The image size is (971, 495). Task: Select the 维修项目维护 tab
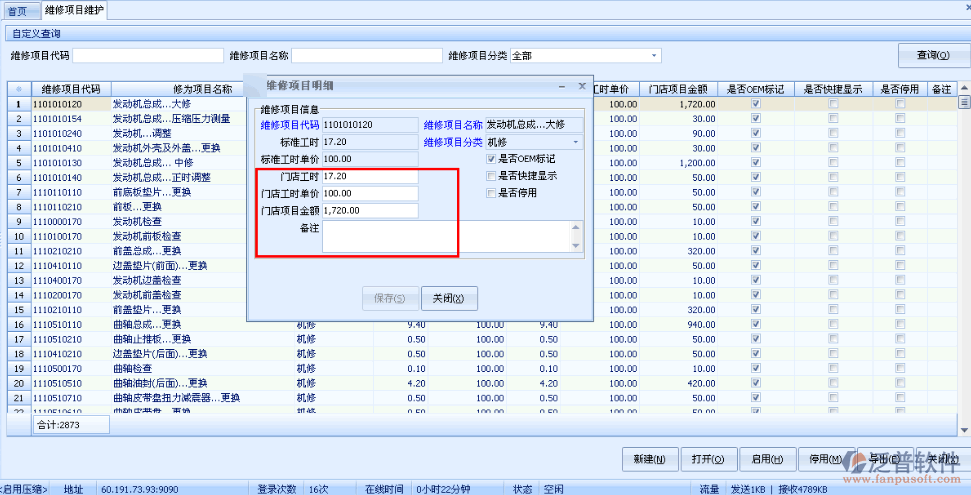pos(74,10)
